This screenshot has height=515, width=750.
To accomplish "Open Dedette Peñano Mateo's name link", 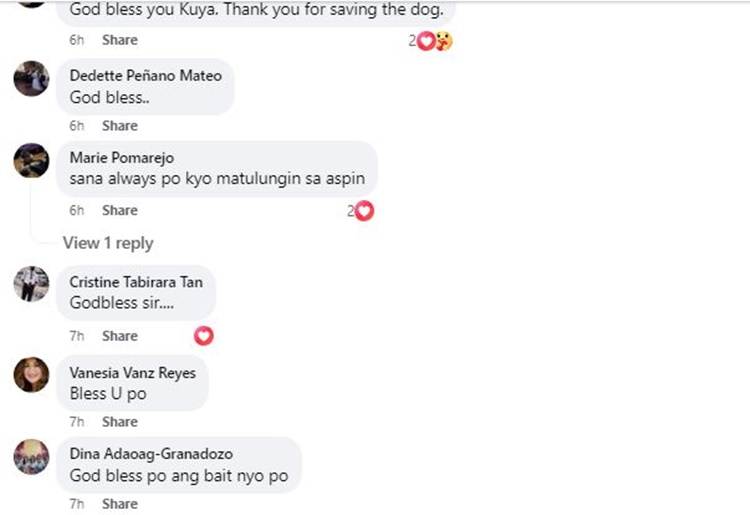I will pos(145,76).
